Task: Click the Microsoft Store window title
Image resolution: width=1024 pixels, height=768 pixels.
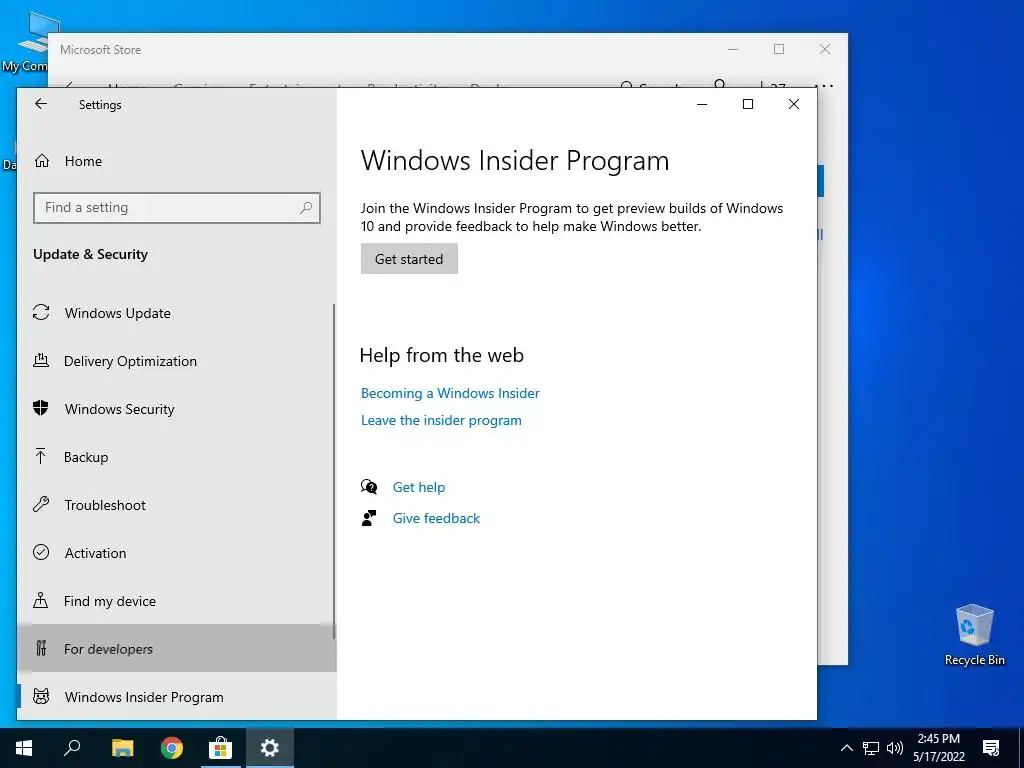Action: pos(101,50)
